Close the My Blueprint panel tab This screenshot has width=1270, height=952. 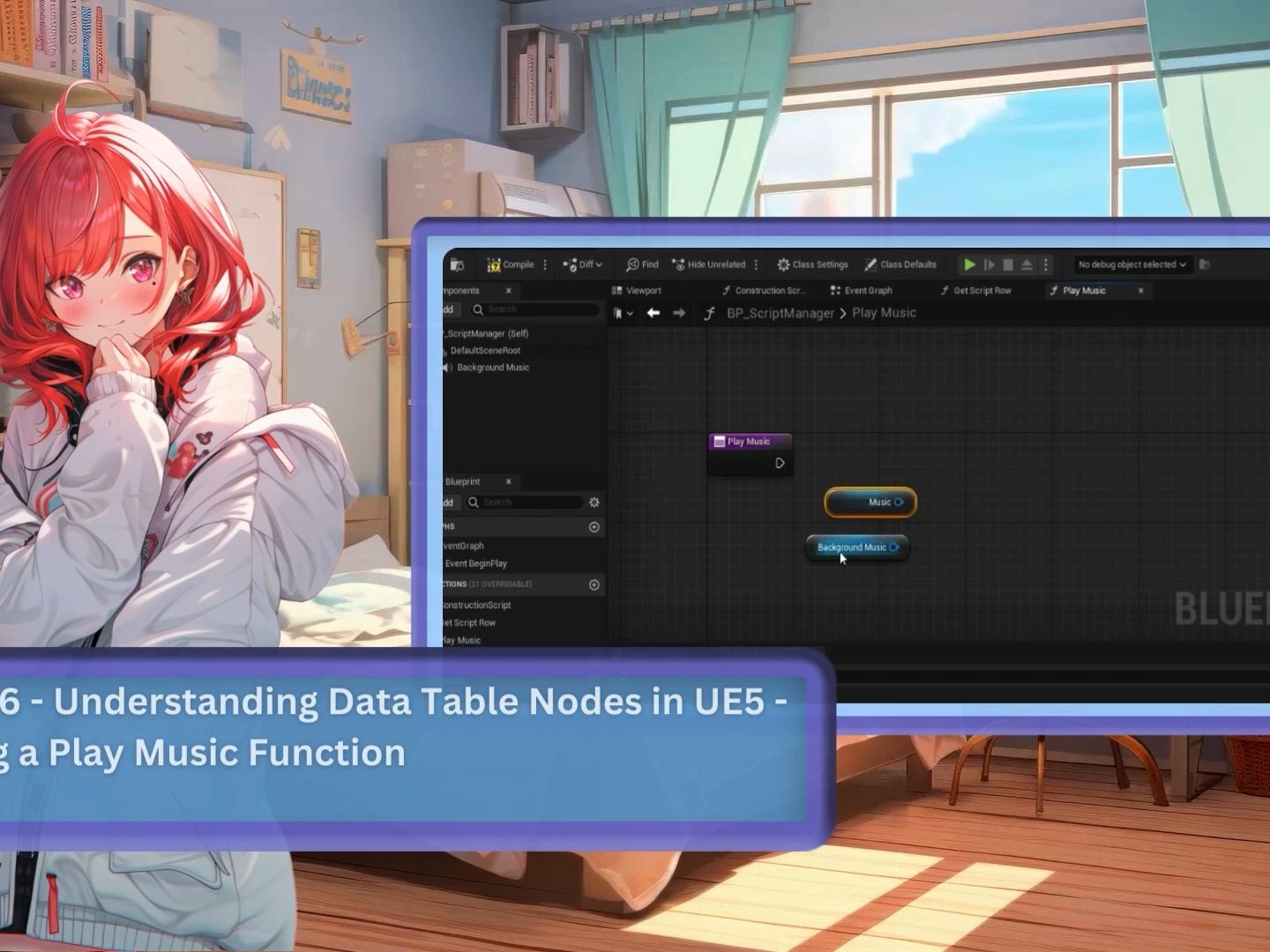point(508,481)
